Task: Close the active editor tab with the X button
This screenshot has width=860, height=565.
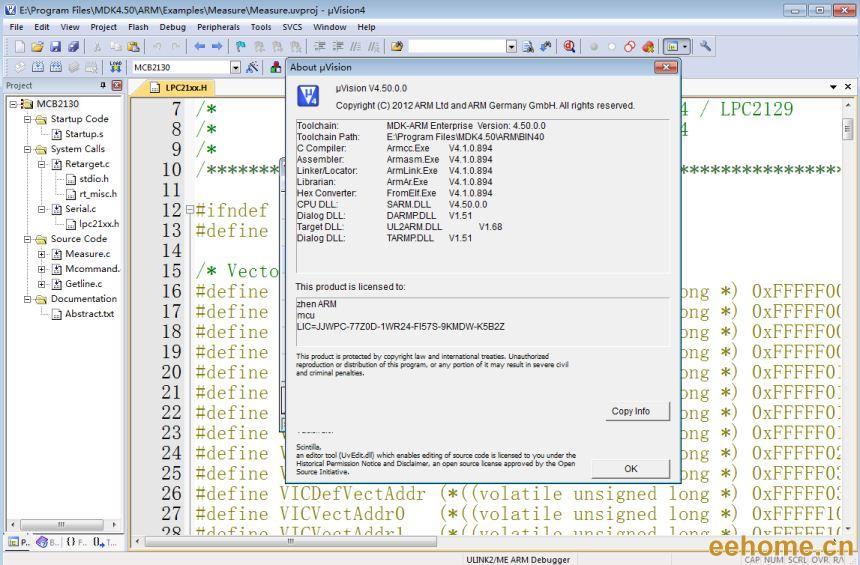Action: [x=848, y=87]
